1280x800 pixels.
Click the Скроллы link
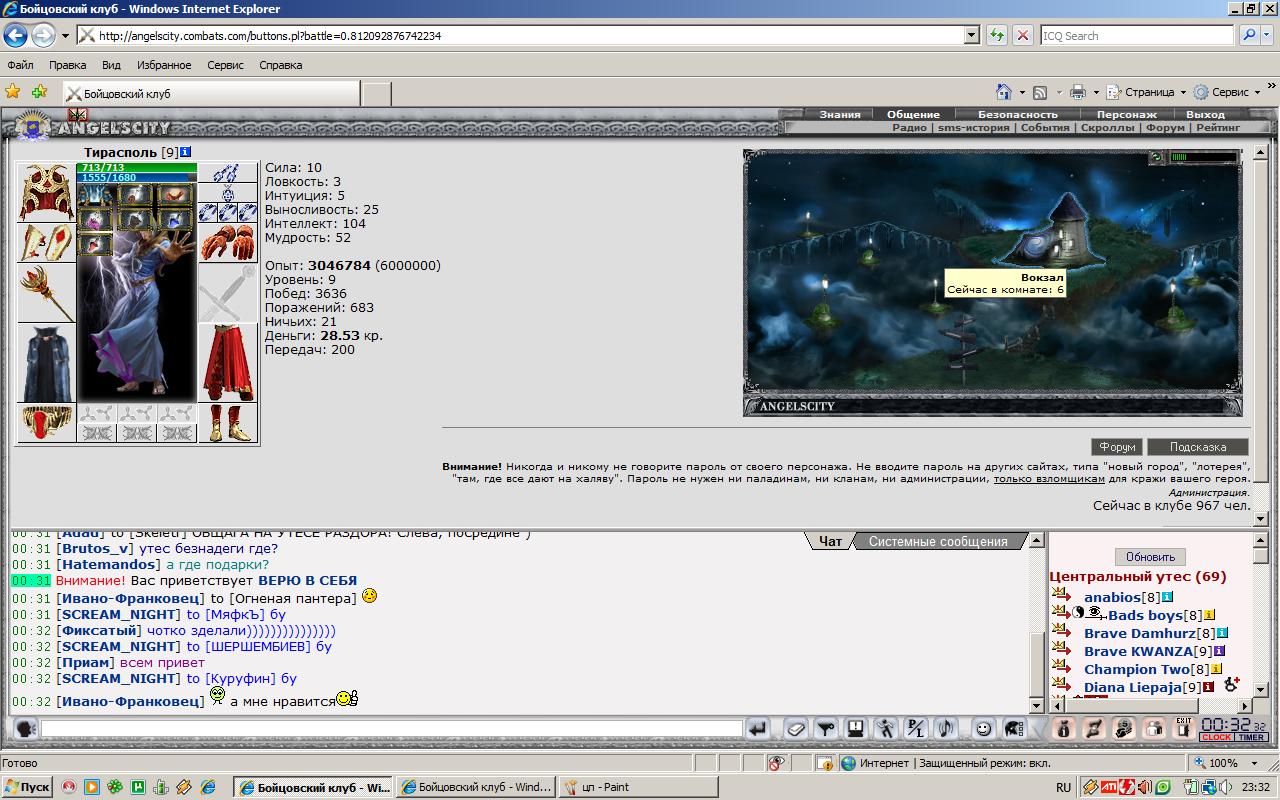tap(1107, 128)
